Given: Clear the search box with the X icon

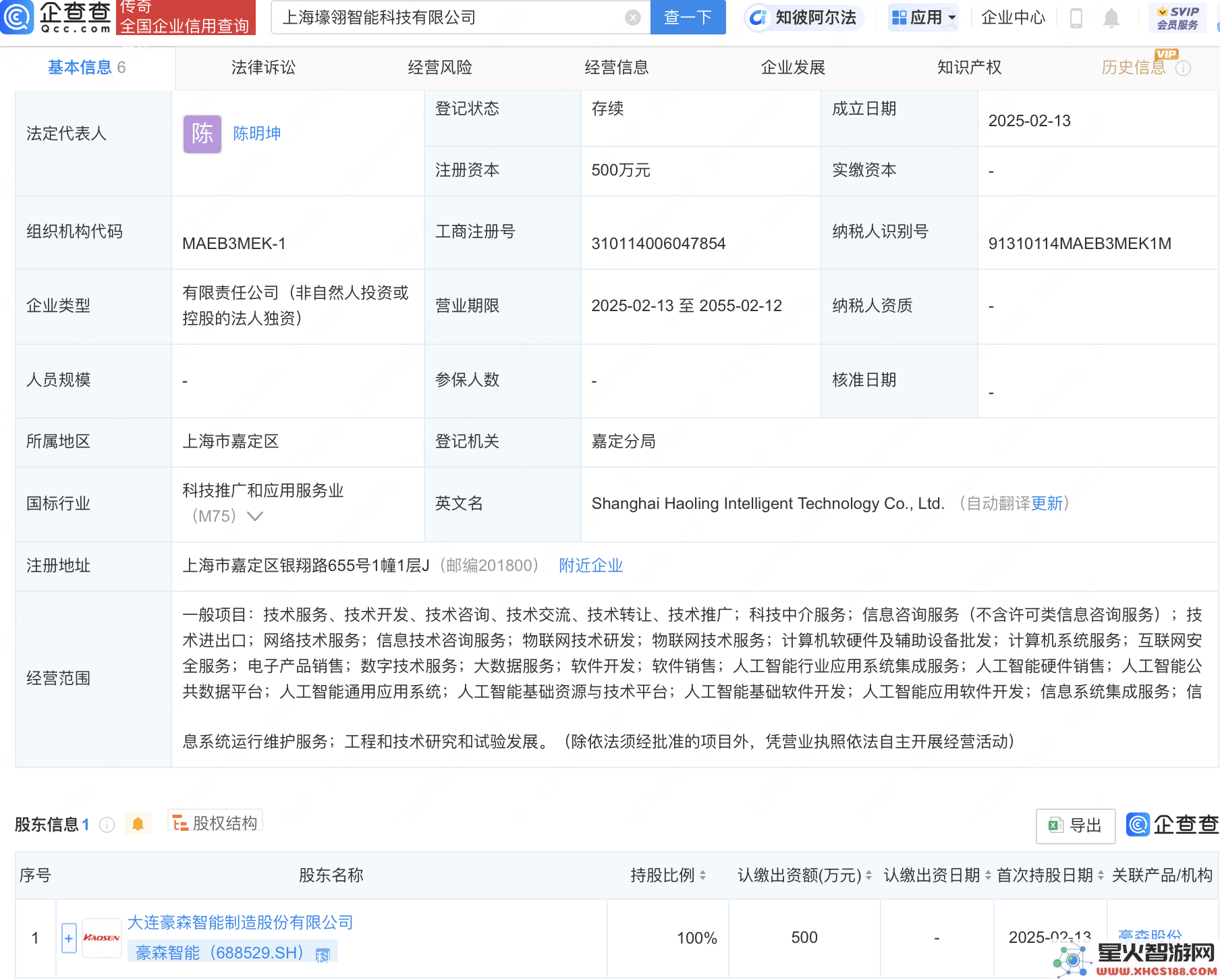Looking at the screenshot, I should [x=632, y=18].
